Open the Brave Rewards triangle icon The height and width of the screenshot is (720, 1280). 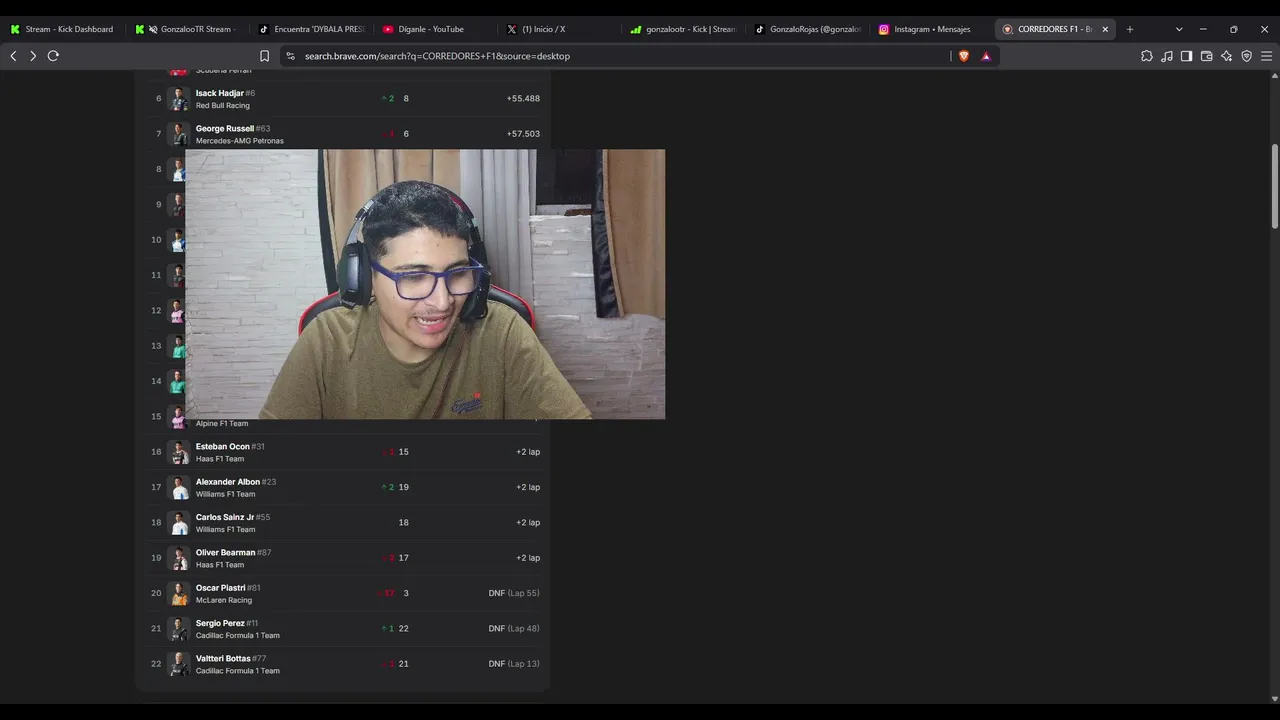click(986, 56)
